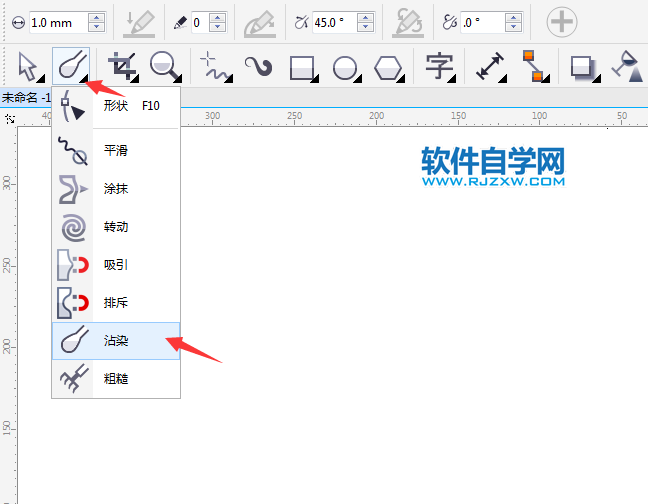Expand the Rectangle tool flyout arrow

(x=315, y=78)
